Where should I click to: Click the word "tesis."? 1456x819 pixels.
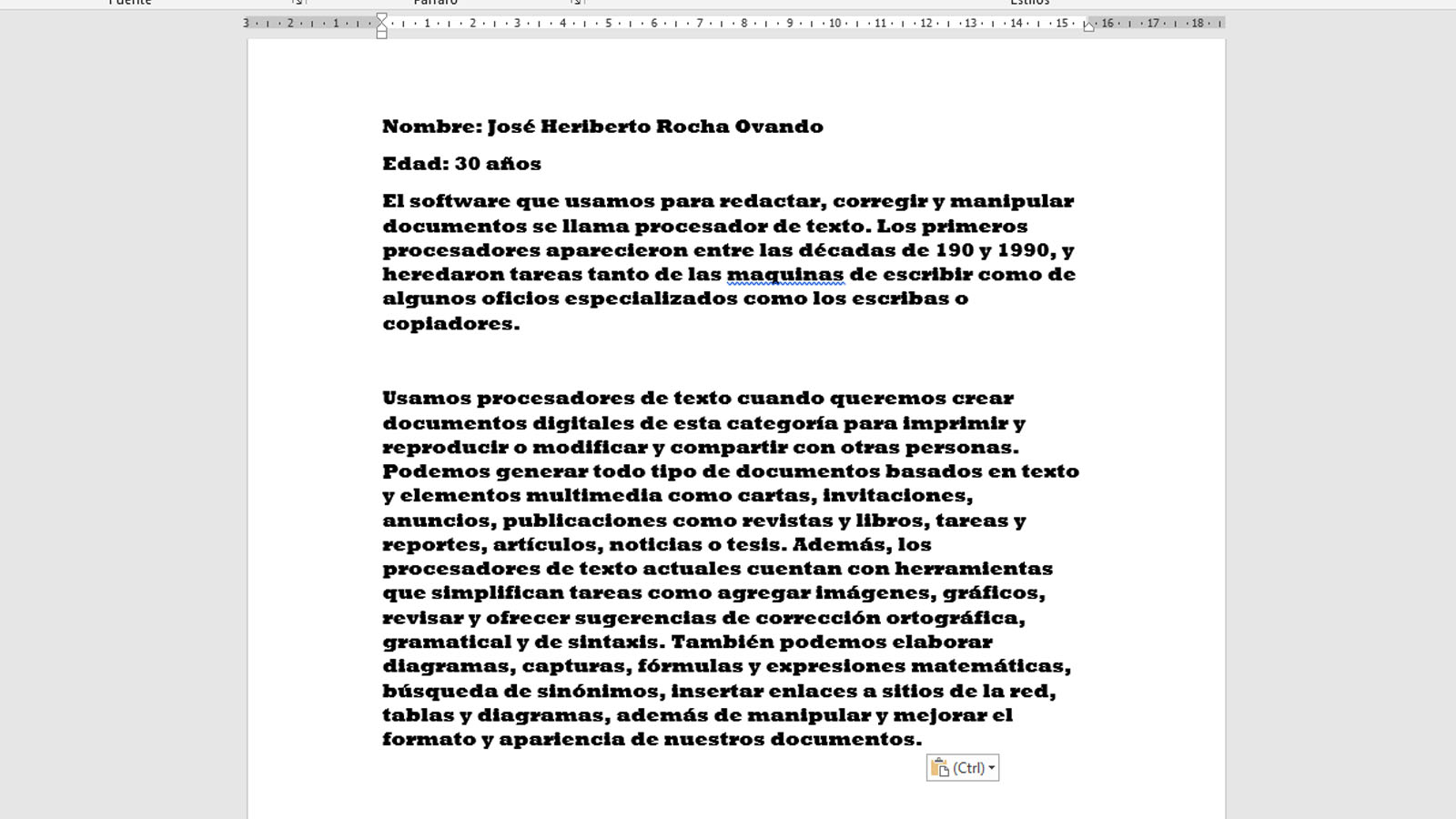756,545
